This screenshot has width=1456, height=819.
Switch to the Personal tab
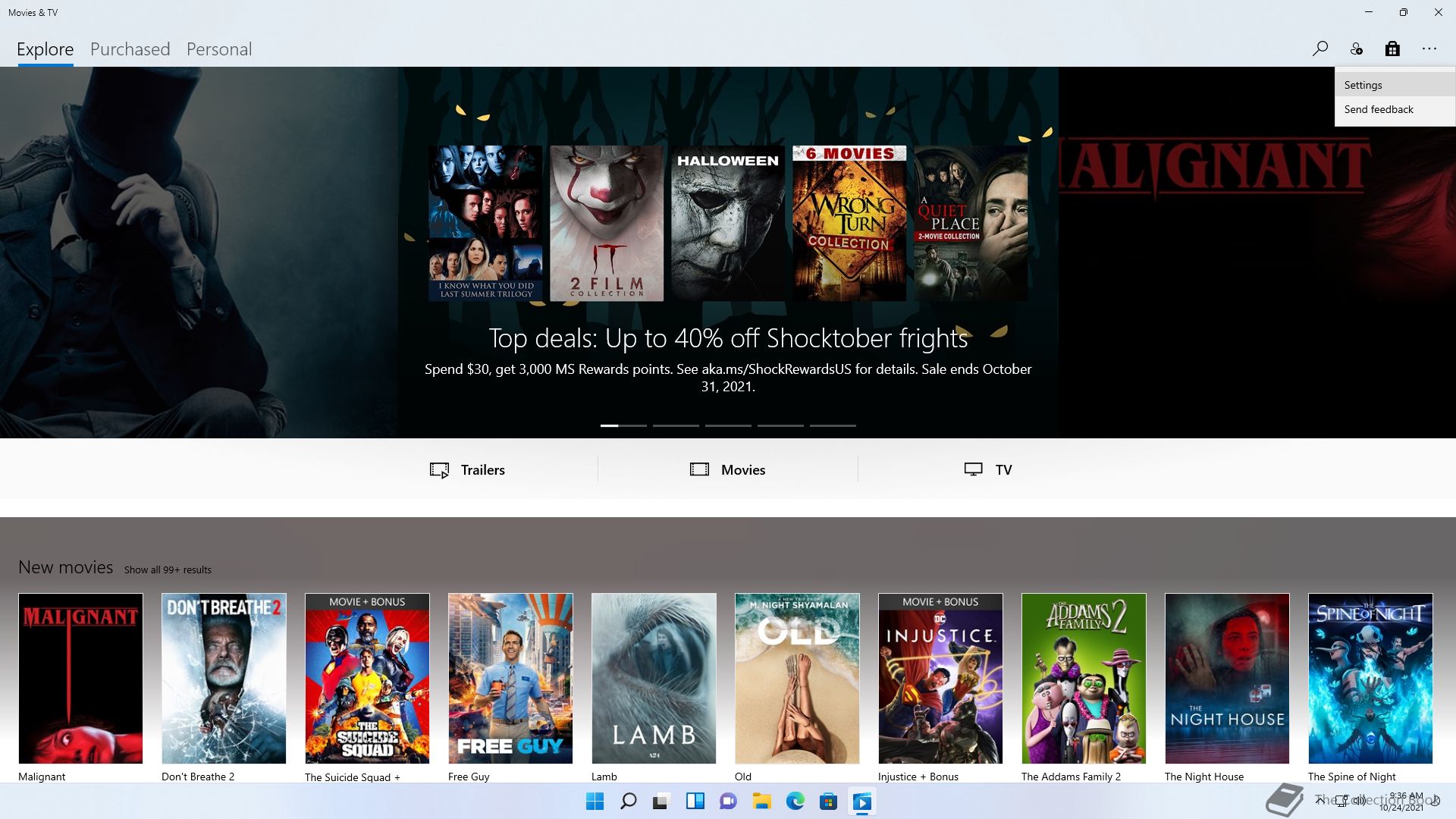219,49
